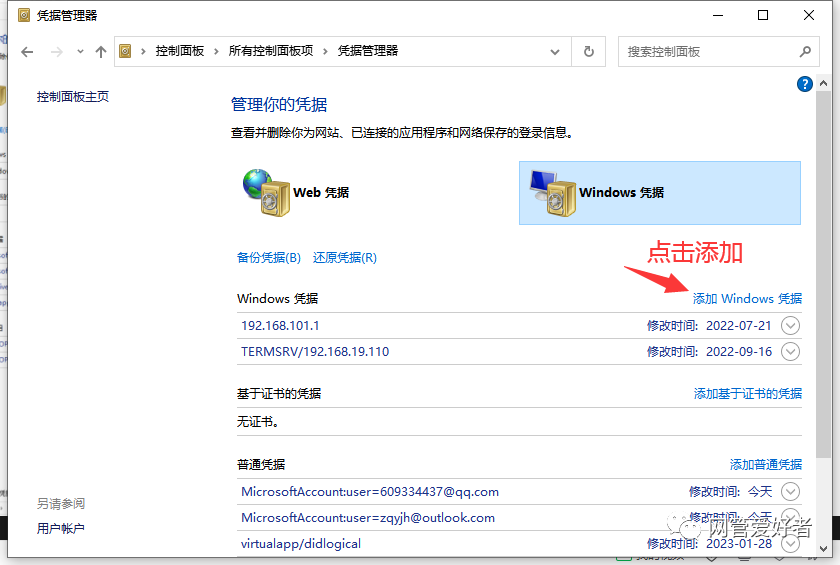Select the Windows 凭据 vault icon

coord(552,192)
